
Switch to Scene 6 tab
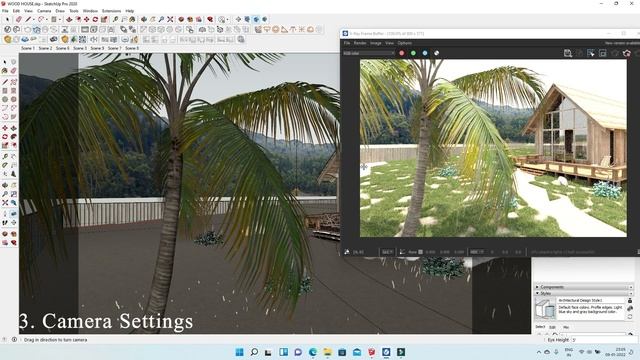click(x=62, y=48)
